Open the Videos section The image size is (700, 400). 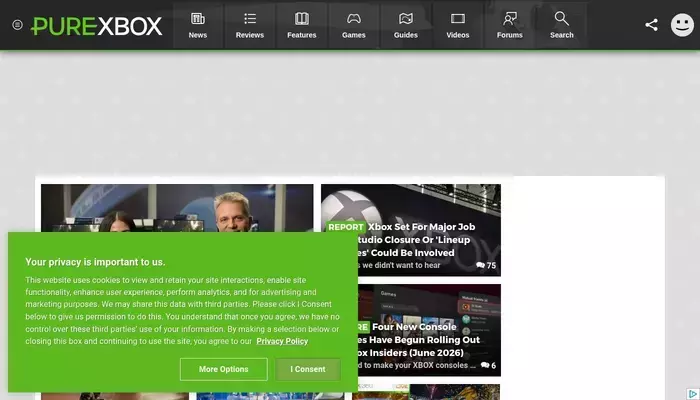(x=458, y=25)
